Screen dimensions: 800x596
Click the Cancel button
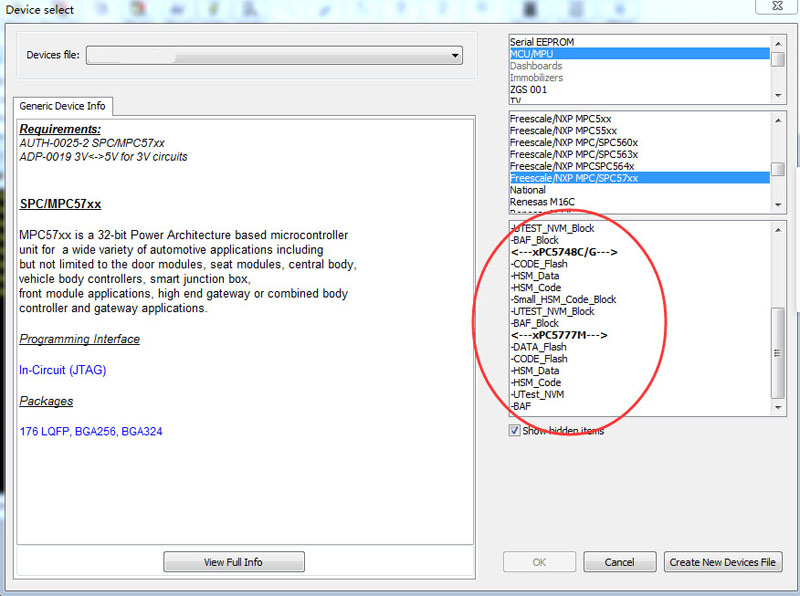[619, 562]
